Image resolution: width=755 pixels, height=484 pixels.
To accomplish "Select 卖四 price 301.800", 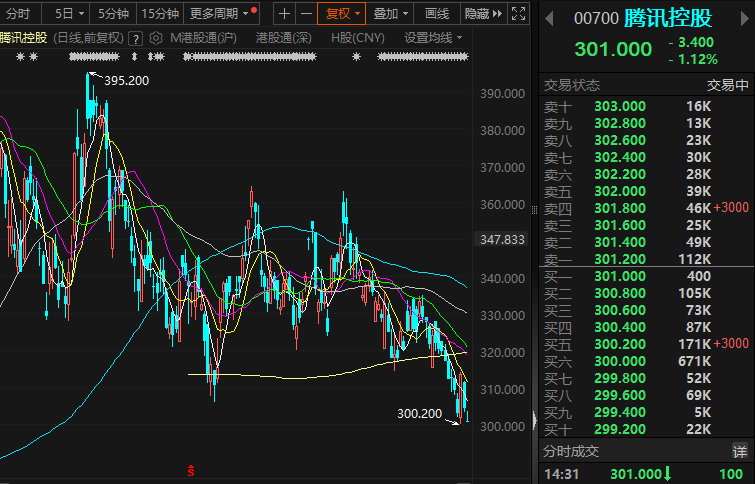I will coord(620,208).
